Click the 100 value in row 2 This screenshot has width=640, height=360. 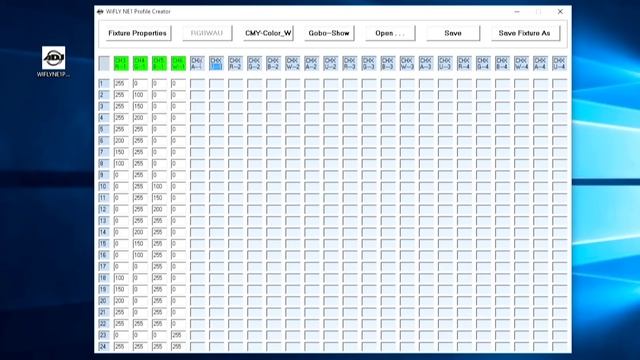pos(140,95)
